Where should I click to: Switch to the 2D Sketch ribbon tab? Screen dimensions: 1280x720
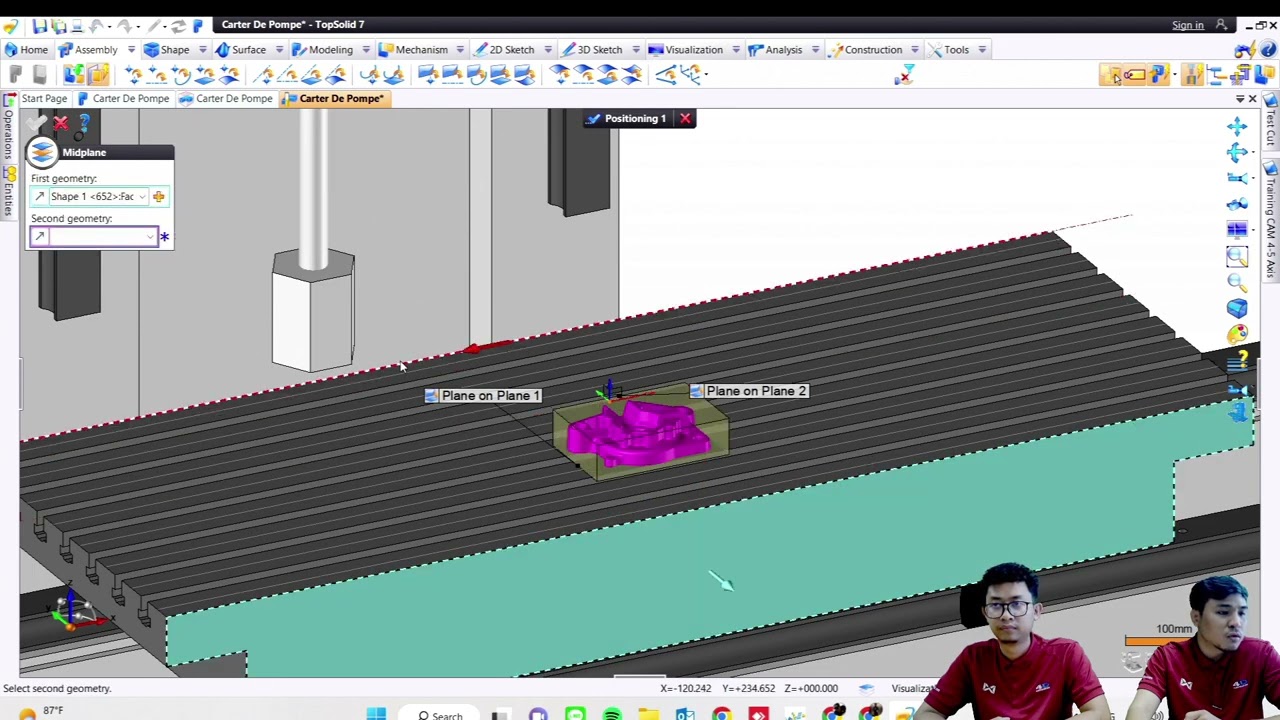point(504,50)
